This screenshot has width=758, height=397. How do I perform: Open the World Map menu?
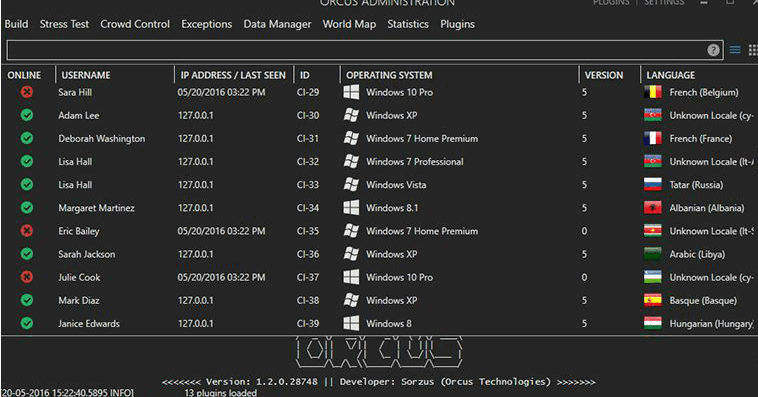[349, 24]
